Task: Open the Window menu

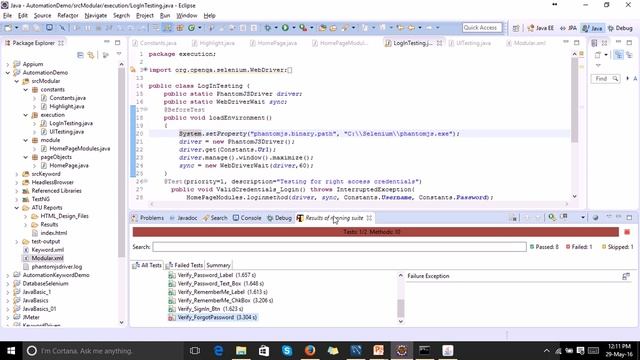Action: click(x=187, y=16)
